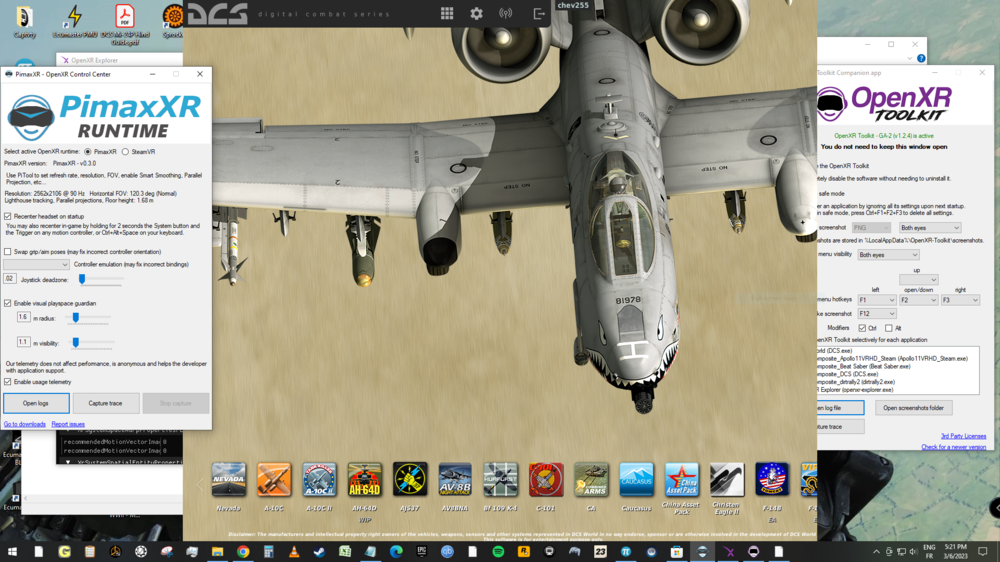Screen dimensions: 1000x562
Task: Open the 3rd Party Licenses link
Action: coord(963,436)
